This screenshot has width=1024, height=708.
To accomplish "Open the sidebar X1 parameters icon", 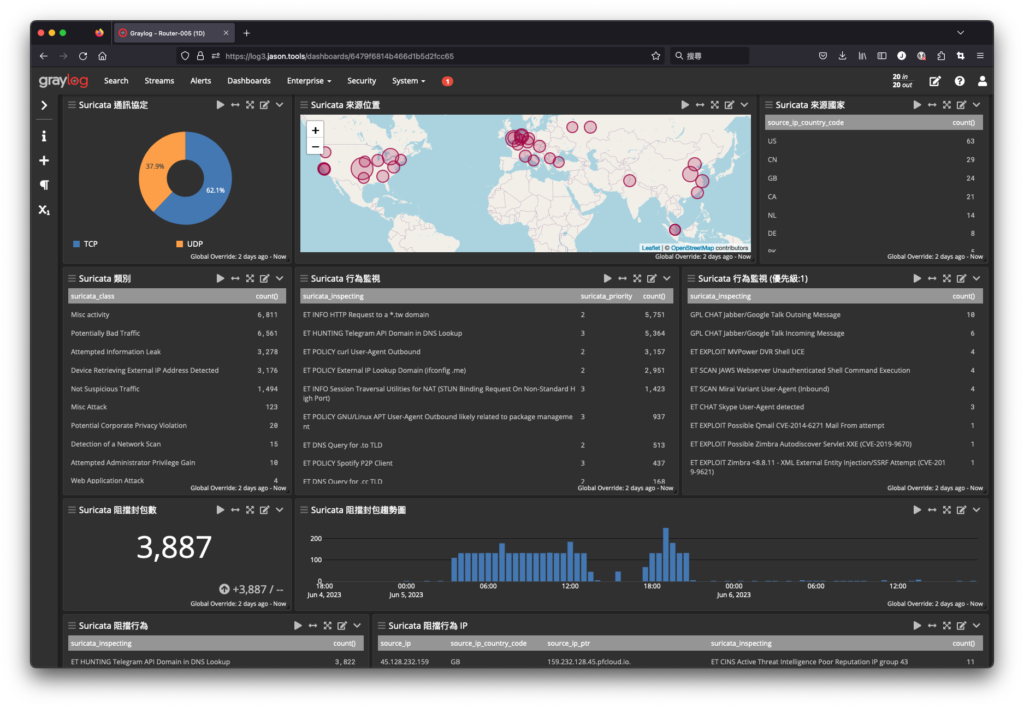I will coord(44,210).
